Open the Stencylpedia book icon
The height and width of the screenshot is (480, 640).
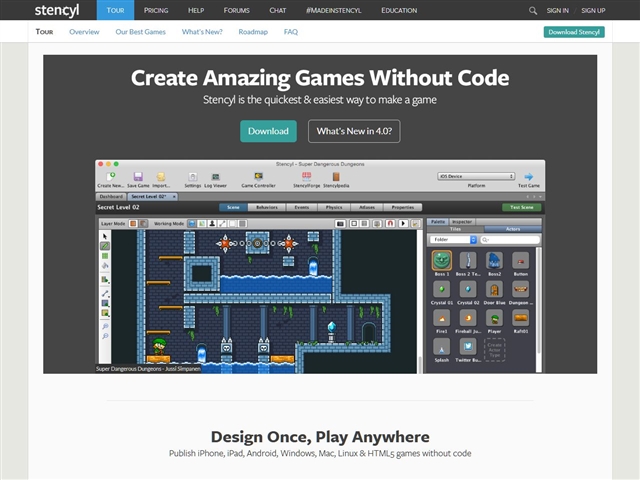coord(336,177)
